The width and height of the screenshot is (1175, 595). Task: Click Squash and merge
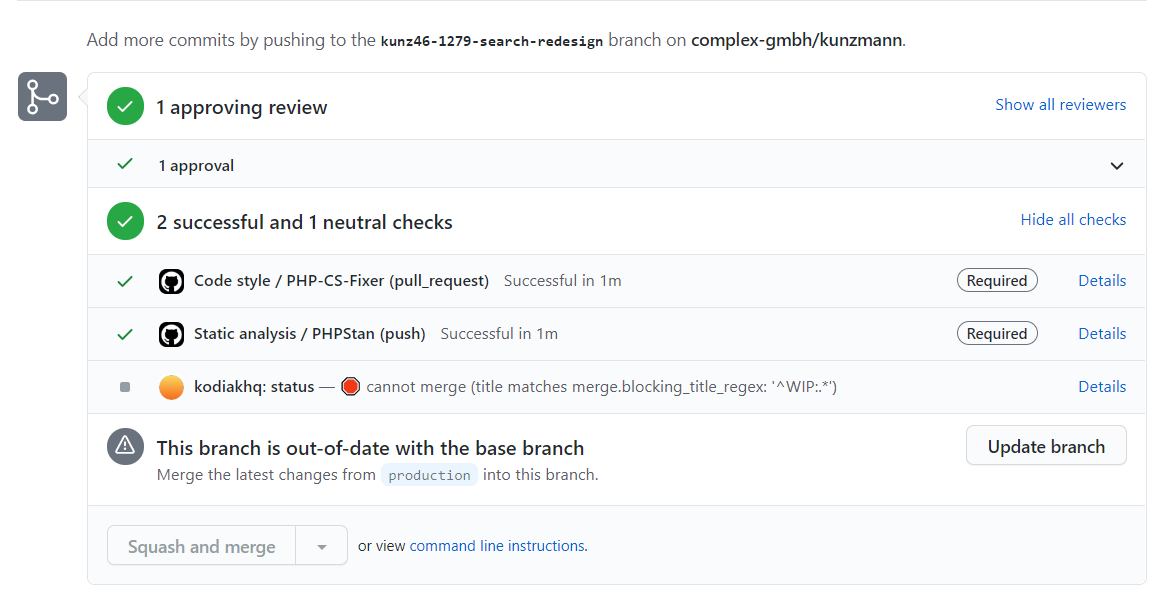click(201, 545)
